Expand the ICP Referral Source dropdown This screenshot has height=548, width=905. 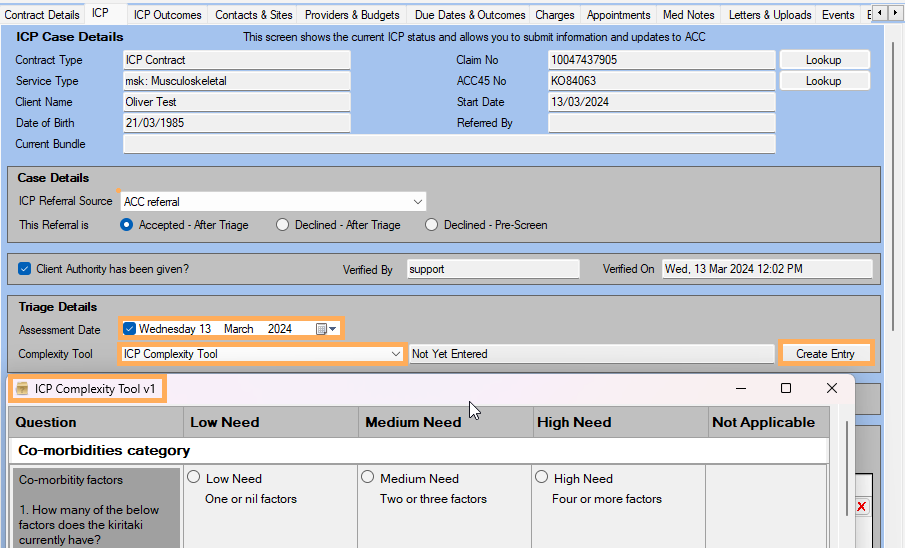pyautogui.click(x=418, y=202)
